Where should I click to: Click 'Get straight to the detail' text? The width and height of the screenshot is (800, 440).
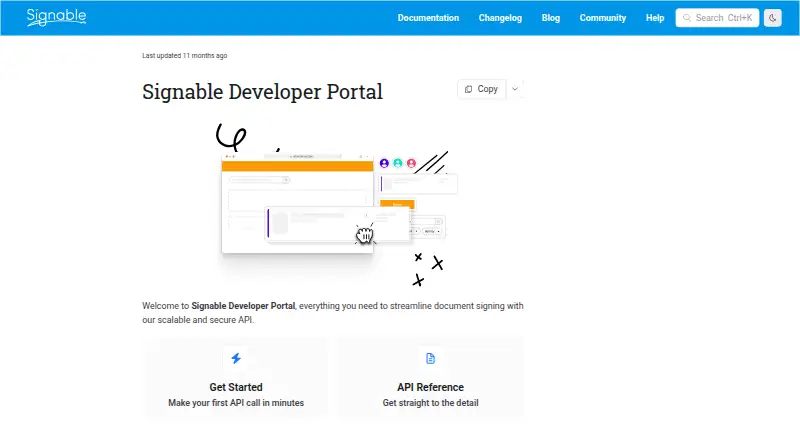click(431, 403)
